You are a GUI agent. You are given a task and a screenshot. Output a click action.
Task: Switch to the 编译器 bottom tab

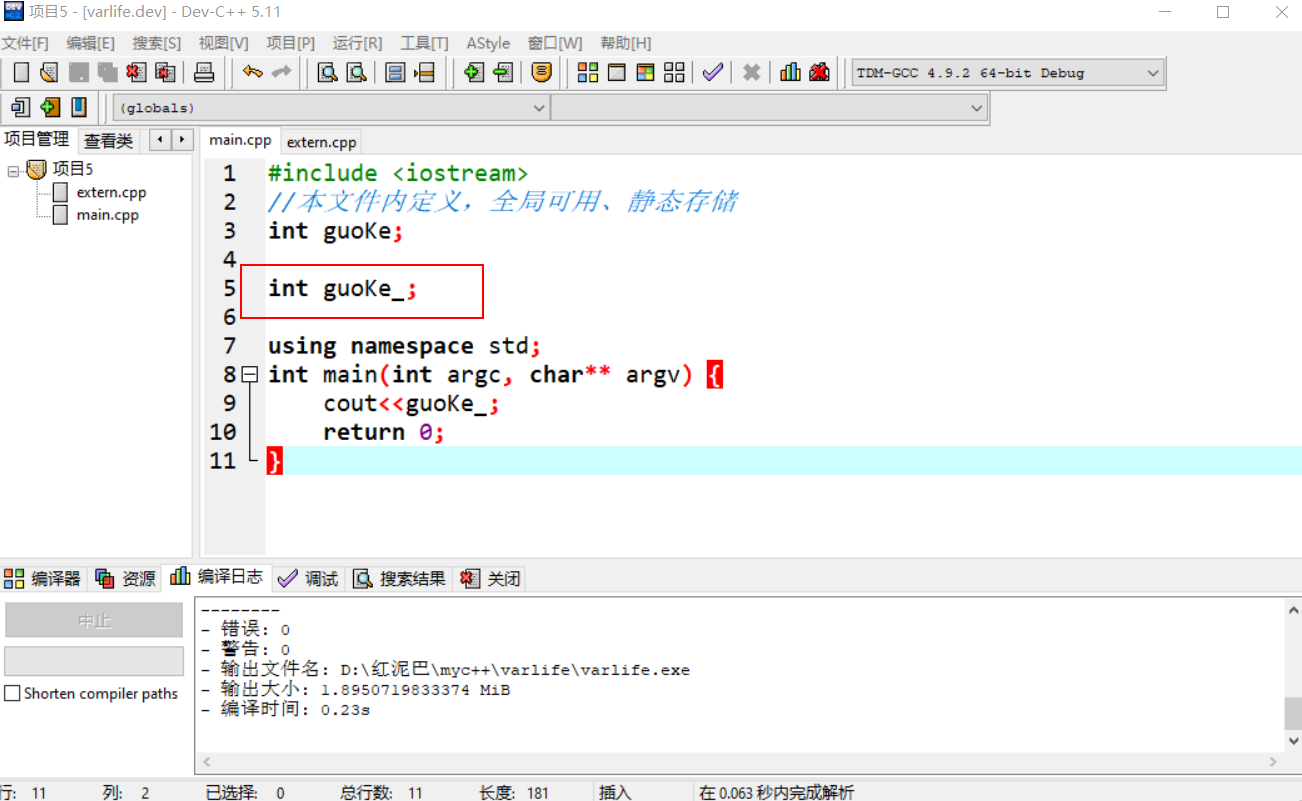tap(43, 578)
